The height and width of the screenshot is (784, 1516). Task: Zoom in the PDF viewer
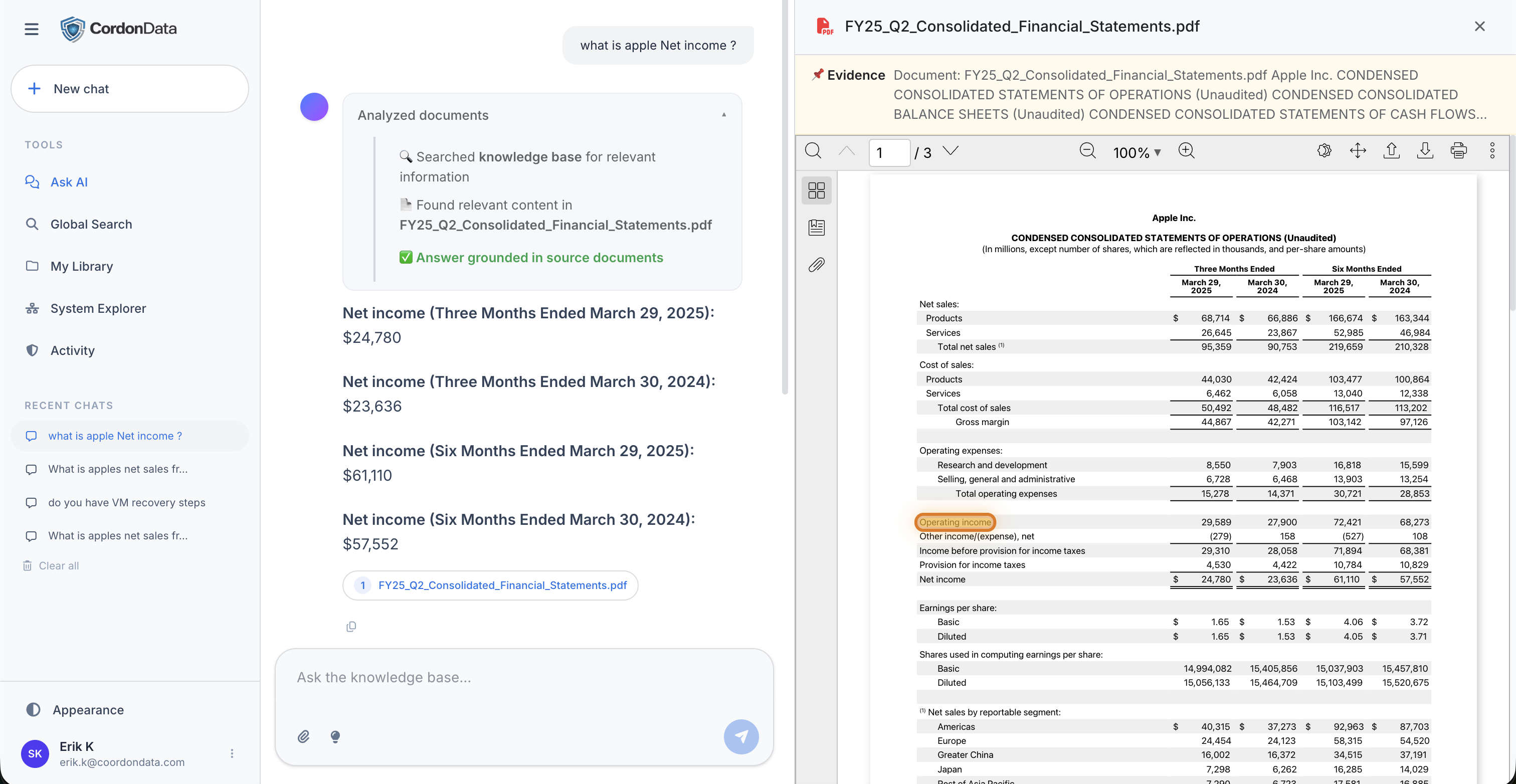(1186, 151)
